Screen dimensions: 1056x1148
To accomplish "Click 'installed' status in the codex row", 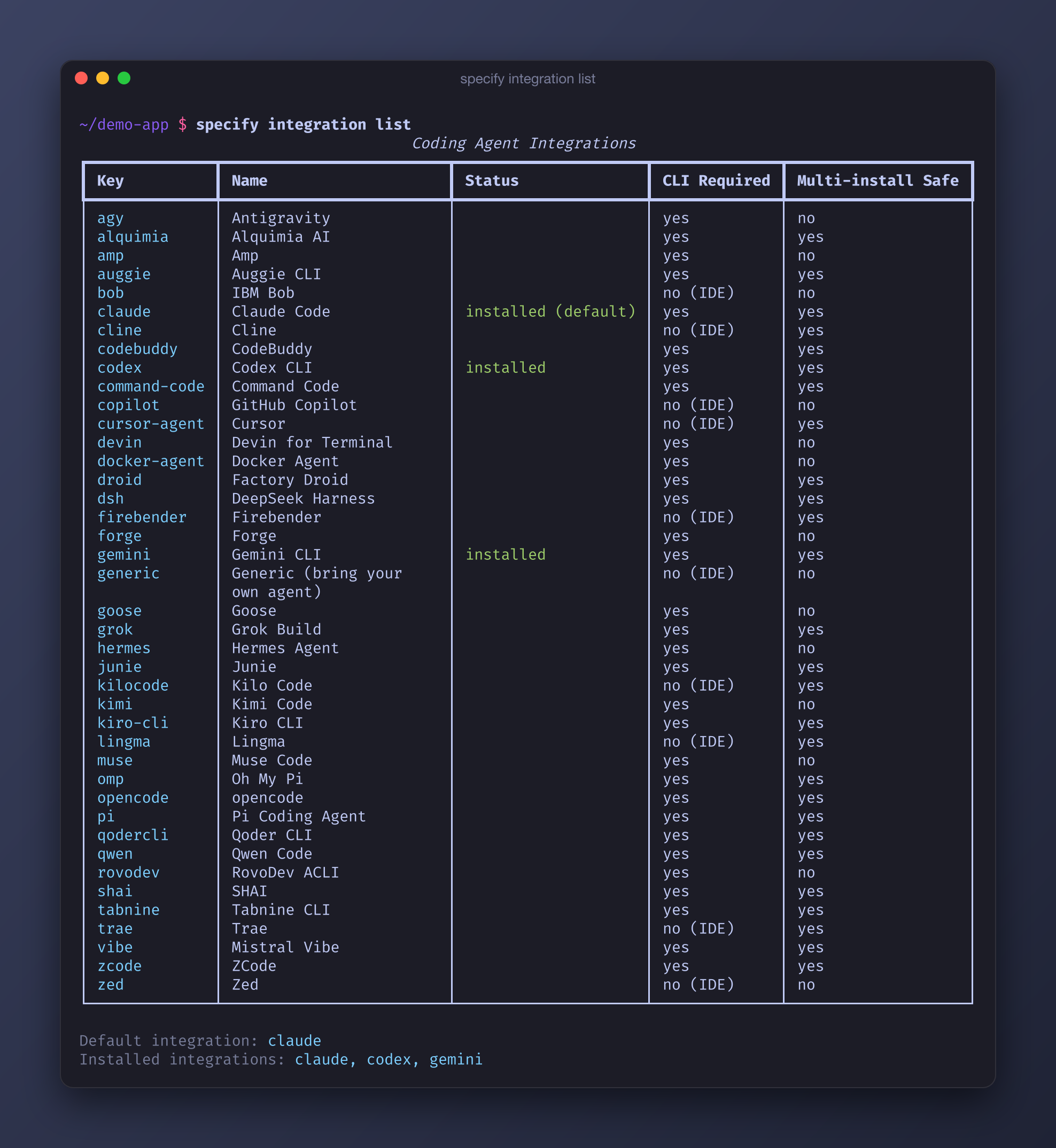I will click(506, 368).
